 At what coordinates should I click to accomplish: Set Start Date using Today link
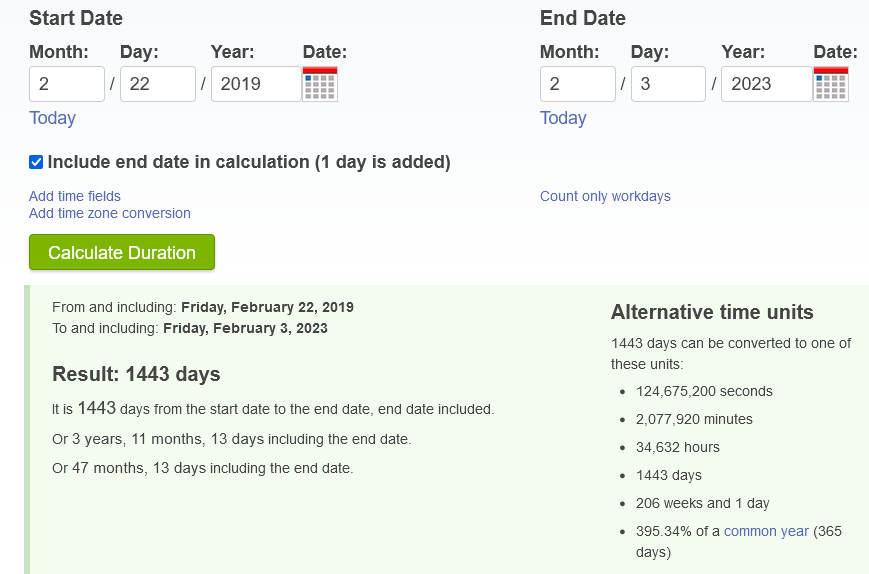point(53,118)
